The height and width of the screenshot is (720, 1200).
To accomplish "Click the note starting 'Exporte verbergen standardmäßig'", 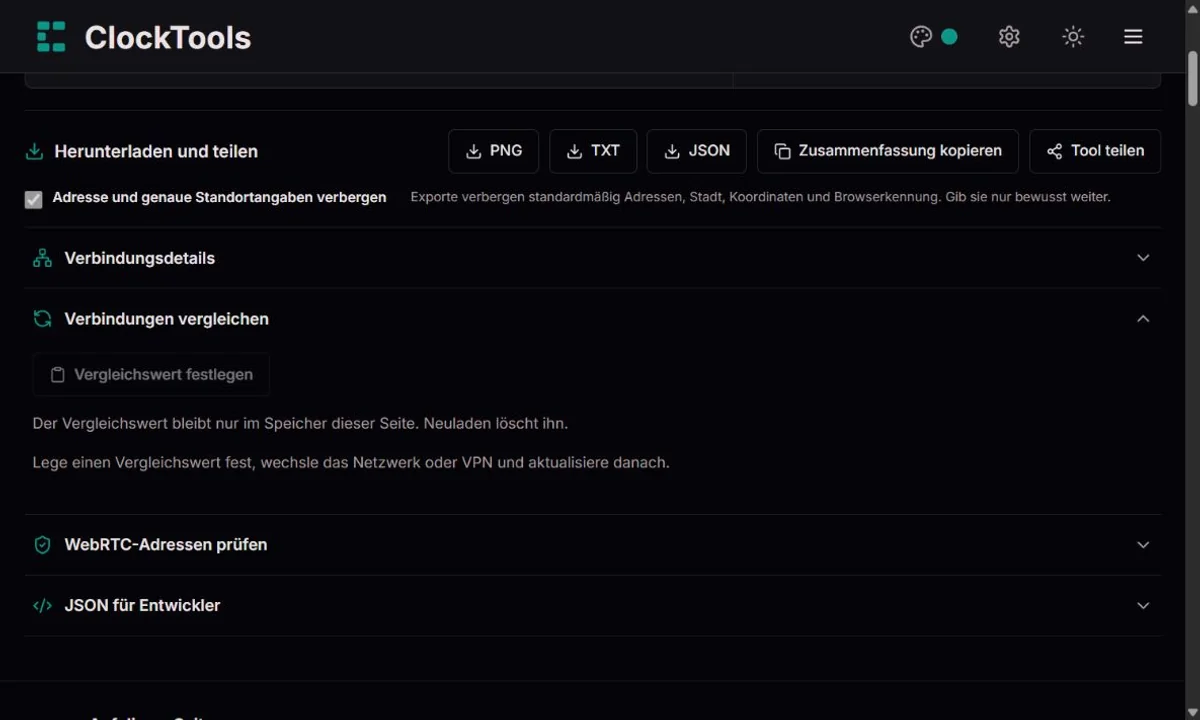I will pos(761,197).
